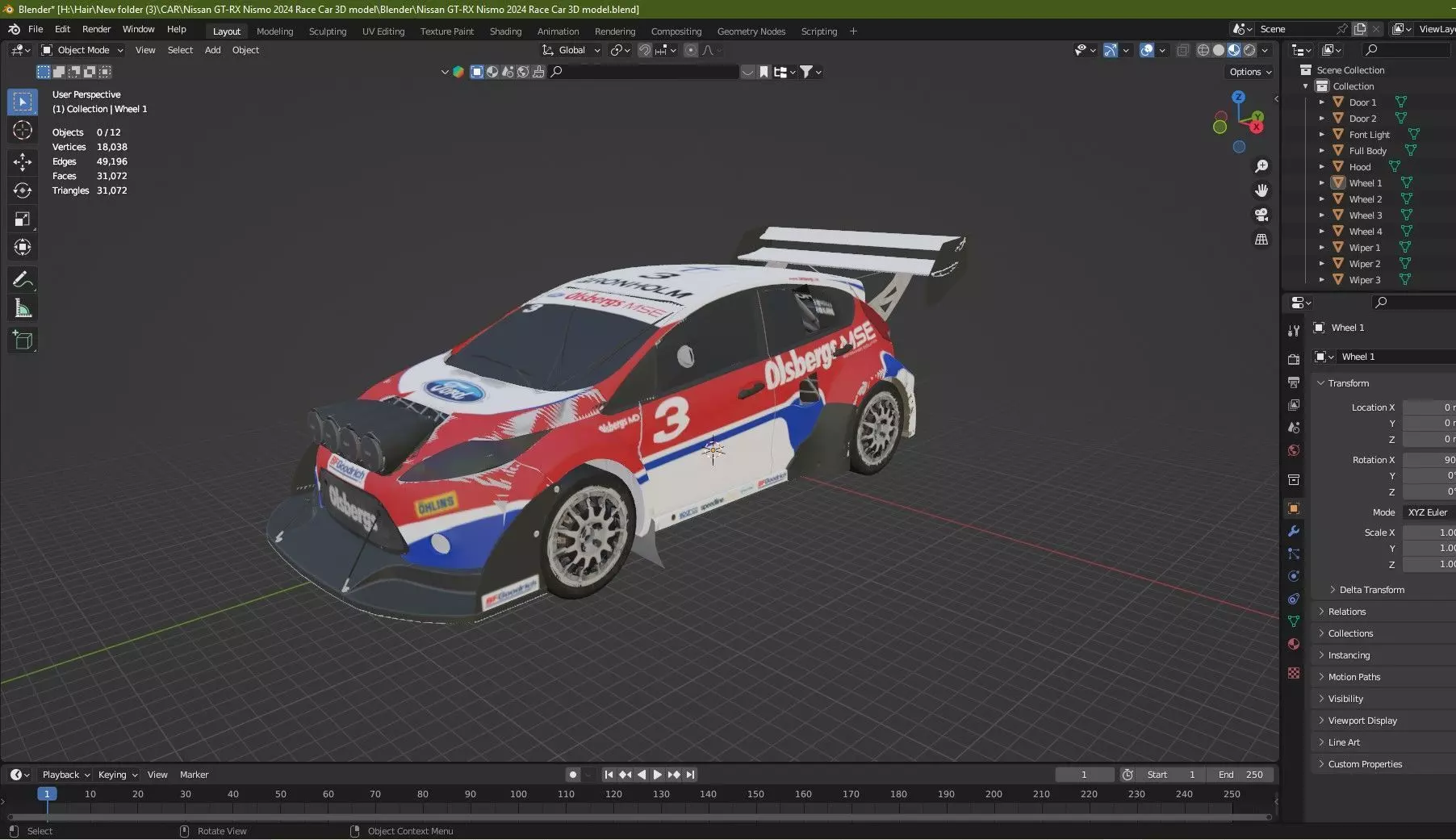This screenshot has height=840, width=1456.
Task: Select Full Body in the outliner
Action: [1367, 151]
